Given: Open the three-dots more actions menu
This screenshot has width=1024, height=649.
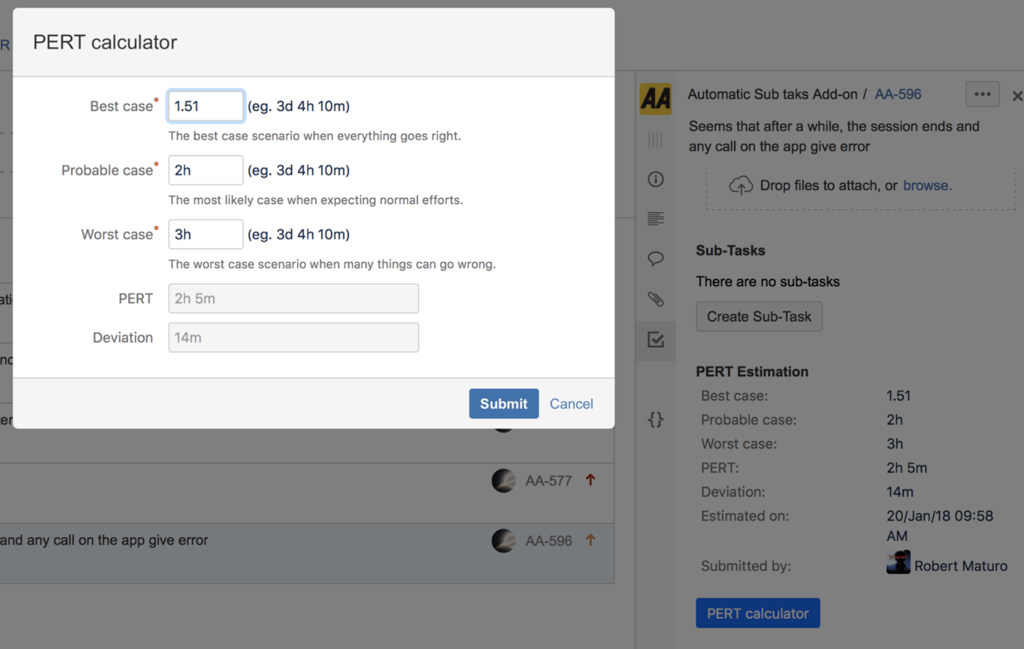Looking at the screenshot, I should pos(982,94).
